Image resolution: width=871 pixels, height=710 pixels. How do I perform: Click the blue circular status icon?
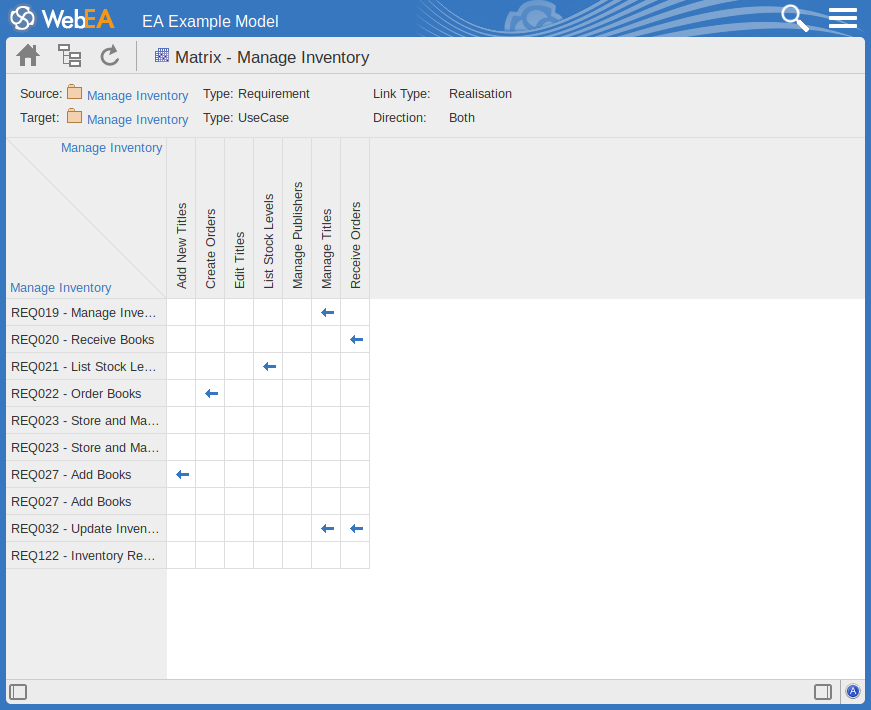pyautogui.click(x=852, y=691)
